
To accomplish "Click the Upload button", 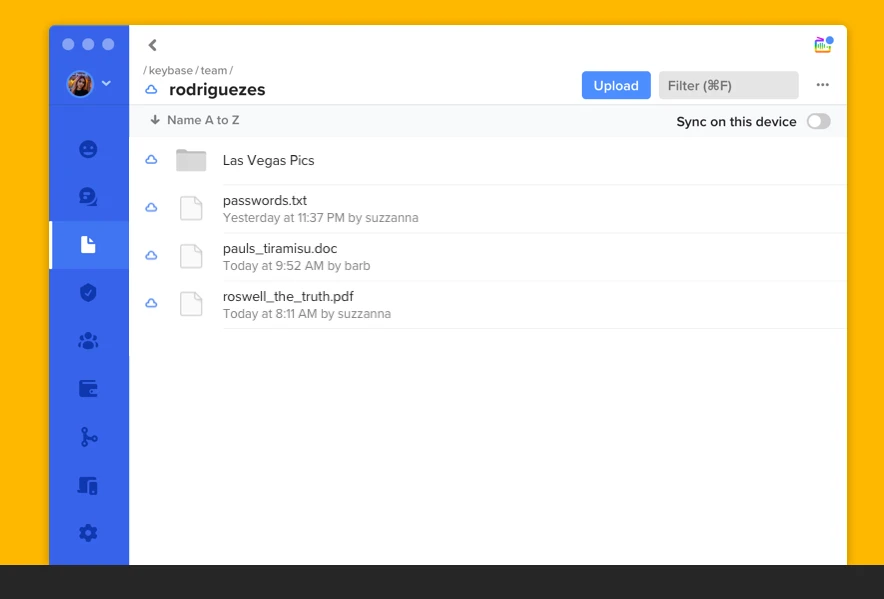I will coord(616,85).
